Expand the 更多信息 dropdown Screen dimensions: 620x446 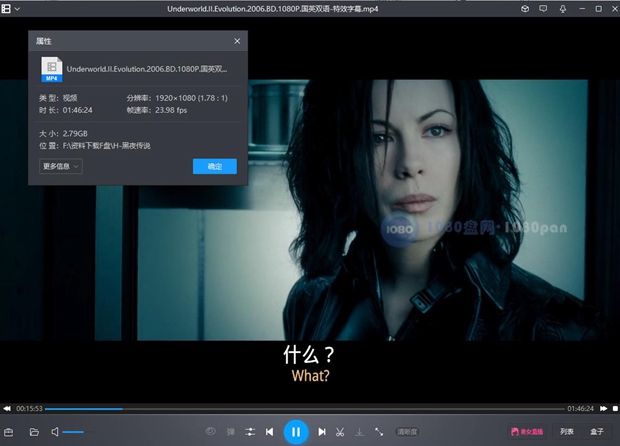(x=61, y=166)
